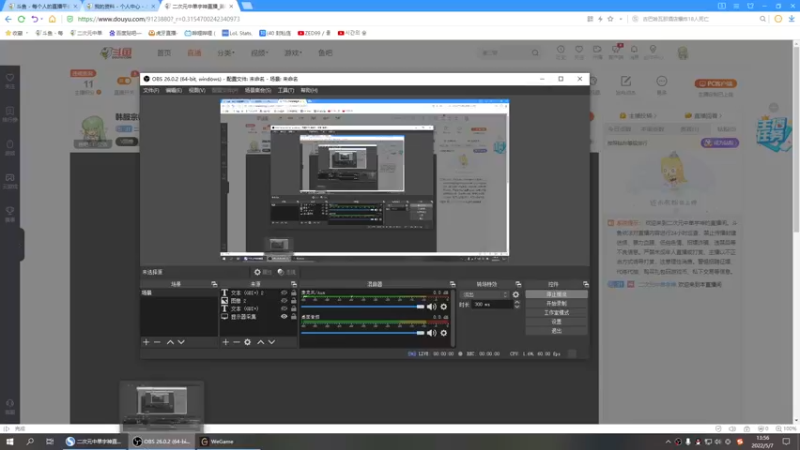
Task: Move scene up in Scenes panel
Action: point(170,342)
